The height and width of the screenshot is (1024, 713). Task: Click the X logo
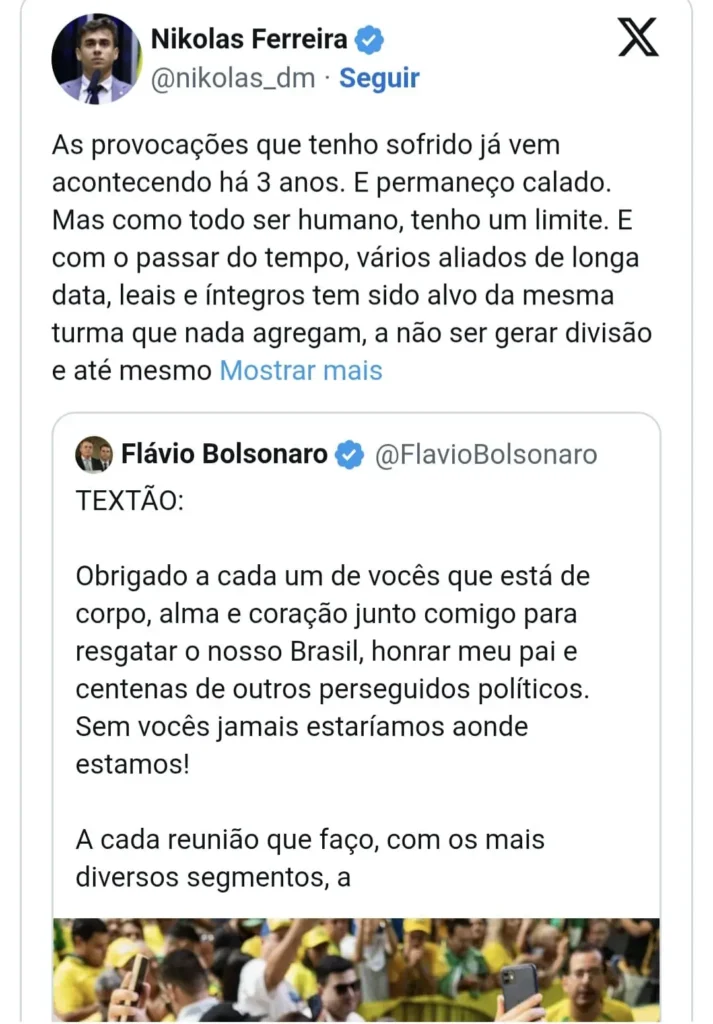tap(637, 39)
